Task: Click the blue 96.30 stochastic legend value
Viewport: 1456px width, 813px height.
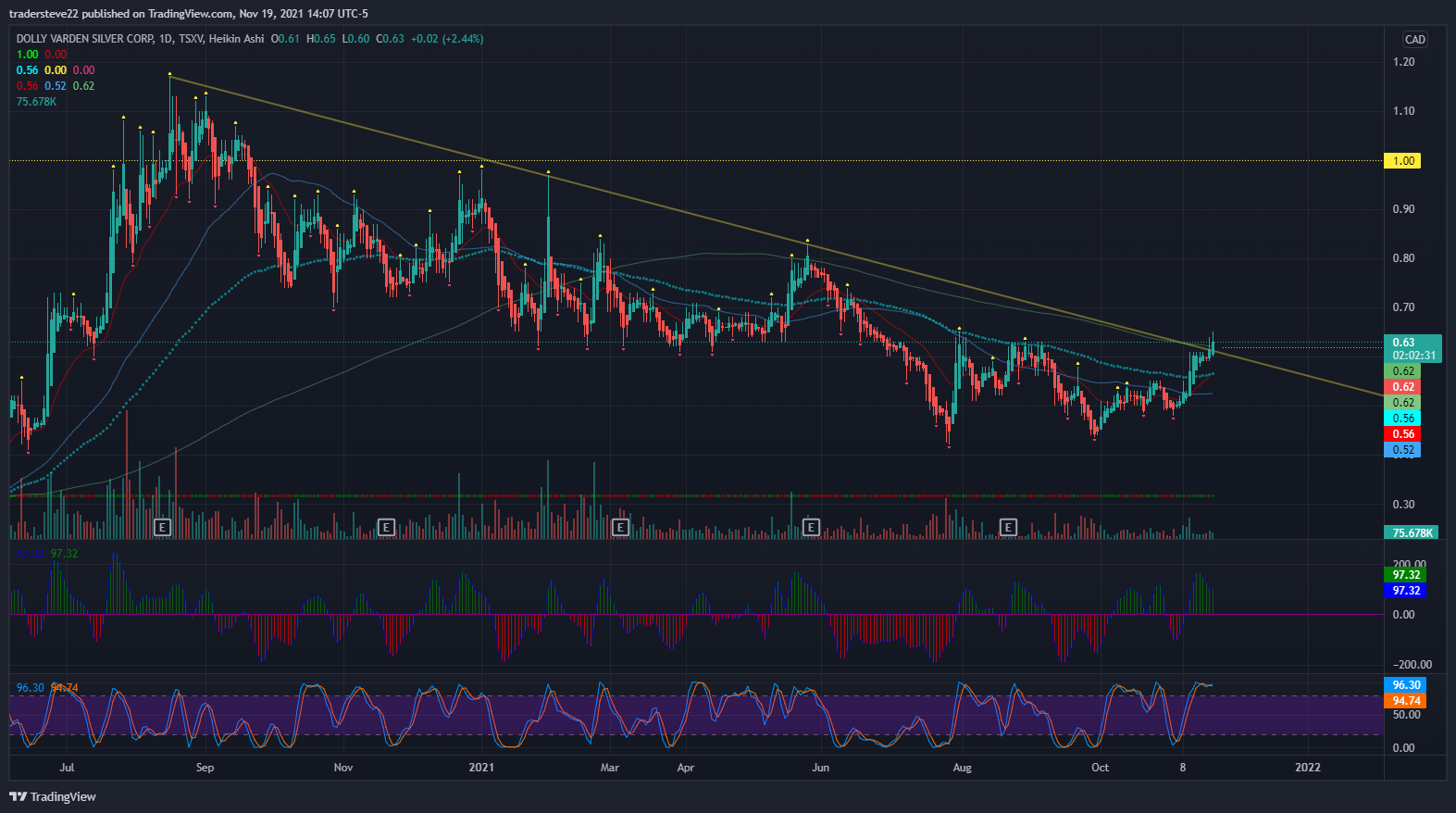Action: click(31, 688)
